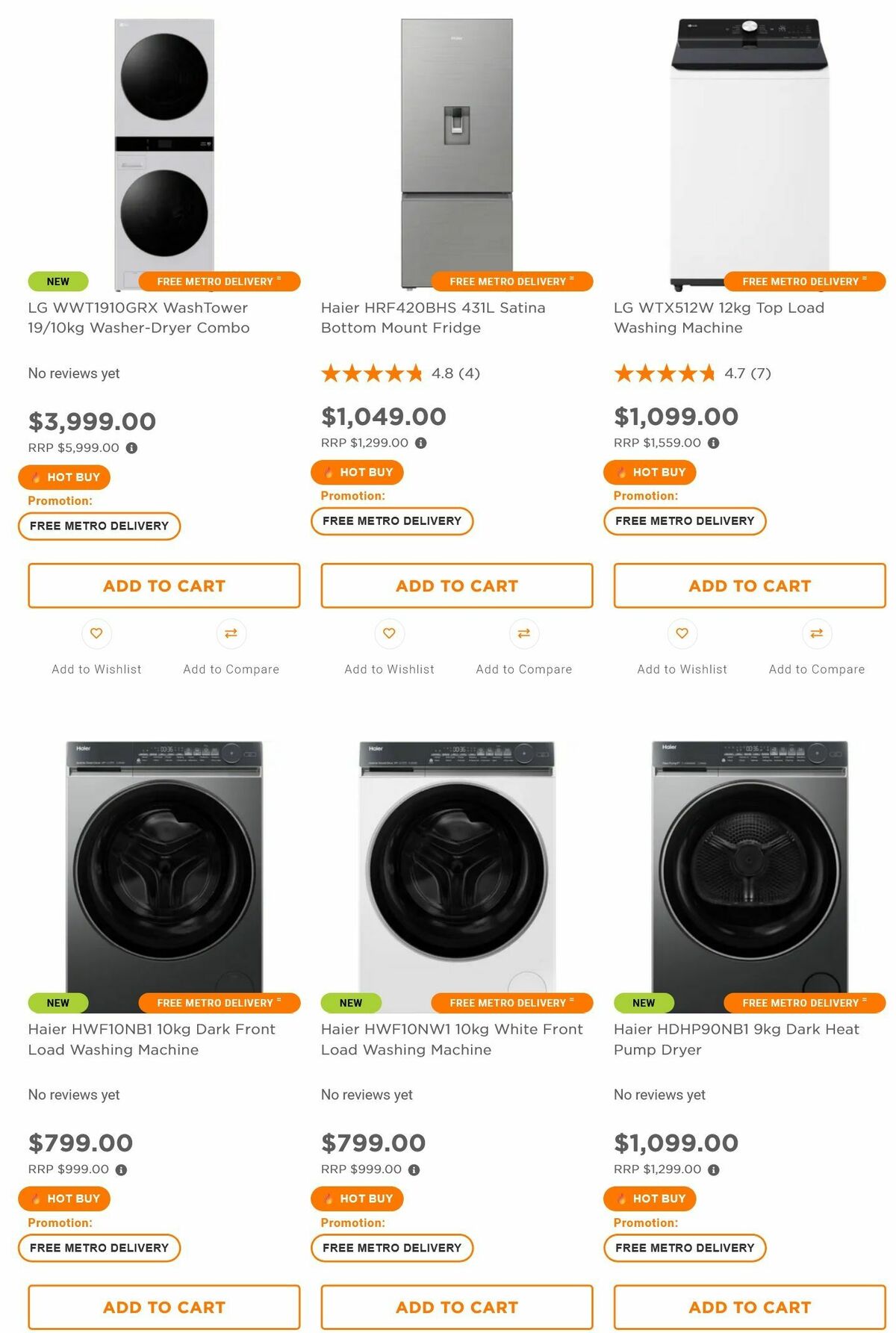Open LG WTX512W 12kg Top Load title link
Screen dimensions: 896x1333
coord(719,317)
